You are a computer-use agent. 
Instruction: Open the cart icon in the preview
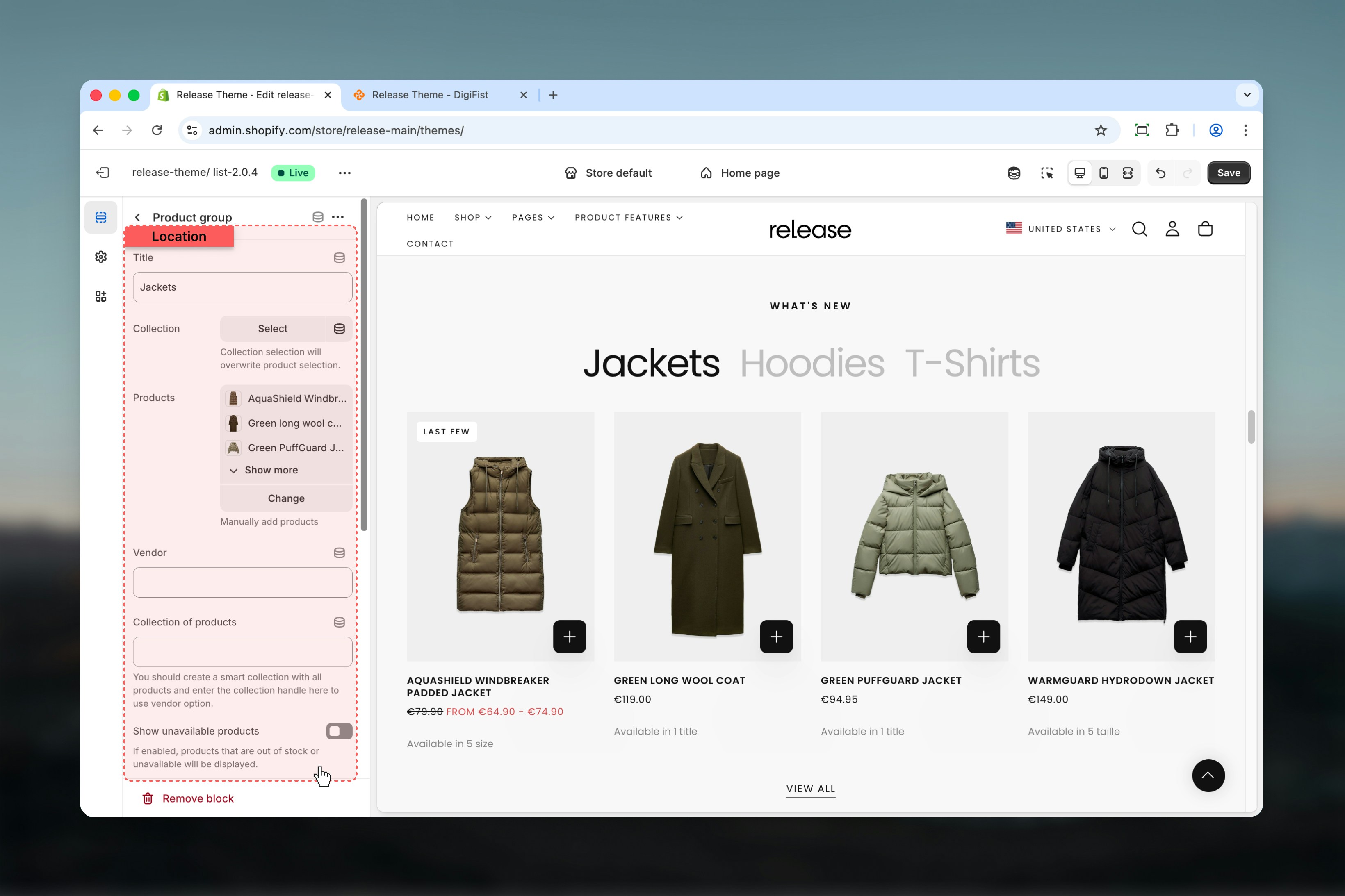(x=1205, y=229)
